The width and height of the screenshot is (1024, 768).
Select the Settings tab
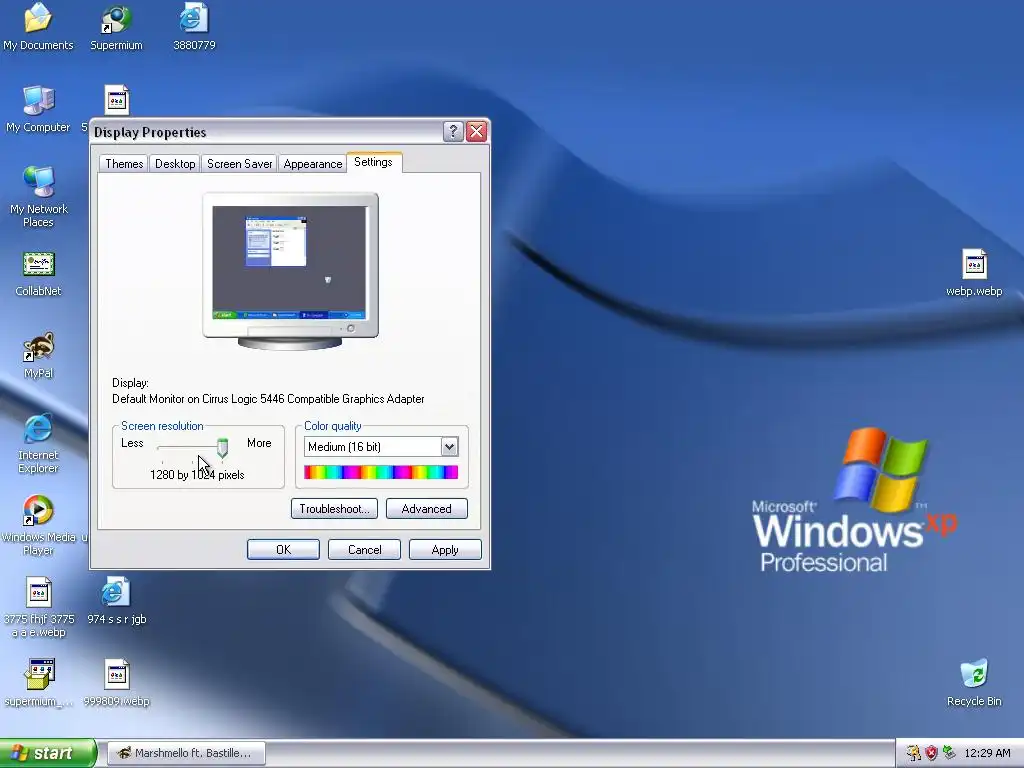(x=374, y=162)
